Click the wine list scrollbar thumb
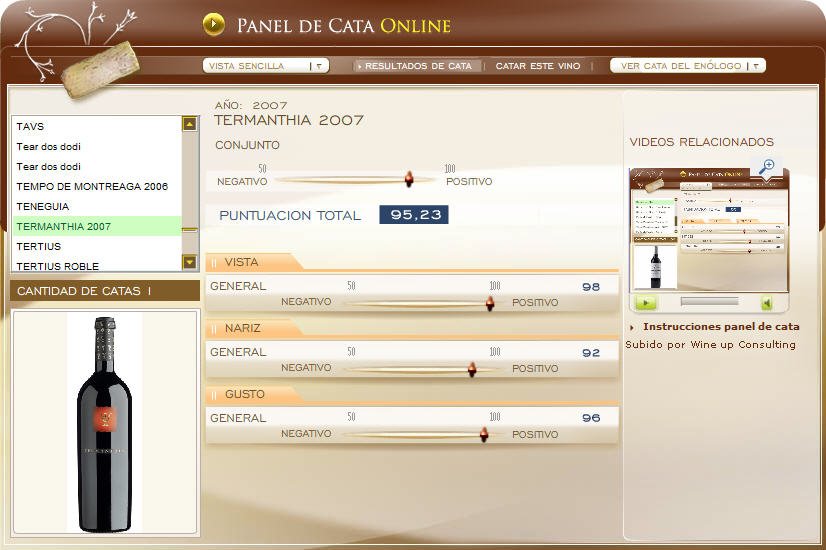This screenshot has height=550, width=826. pos(190,230)
